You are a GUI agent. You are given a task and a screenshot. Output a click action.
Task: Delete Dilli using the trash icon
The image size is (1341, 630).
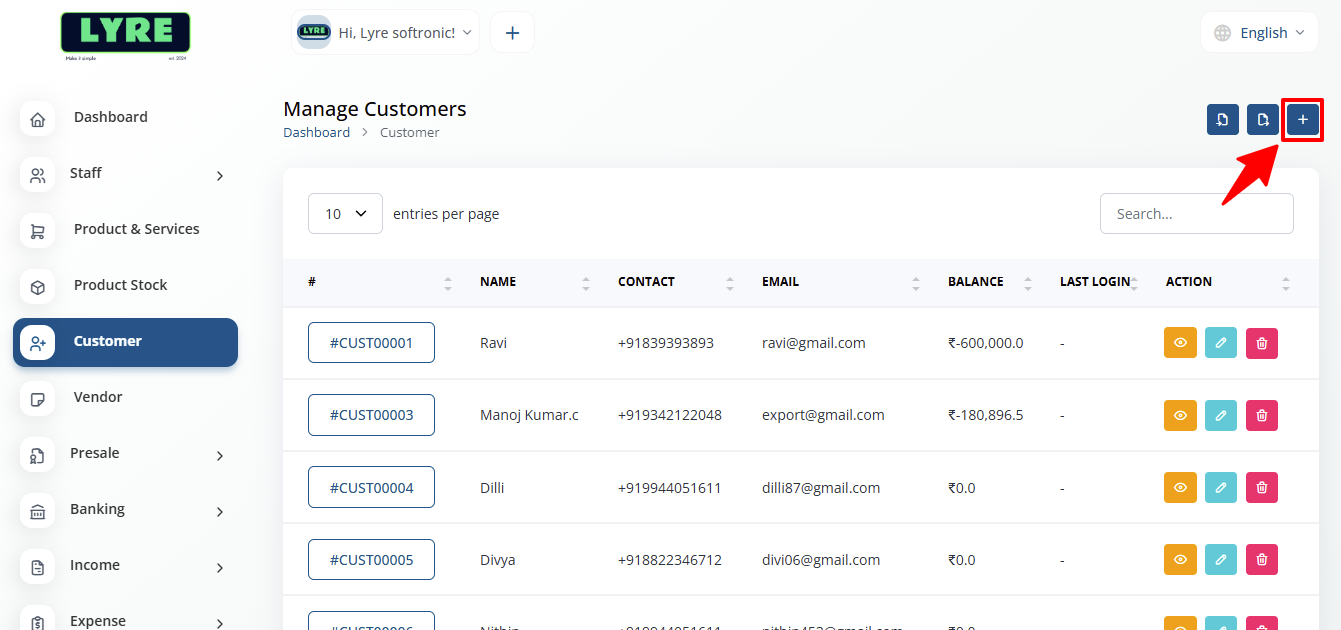[x=1261, y=487]
